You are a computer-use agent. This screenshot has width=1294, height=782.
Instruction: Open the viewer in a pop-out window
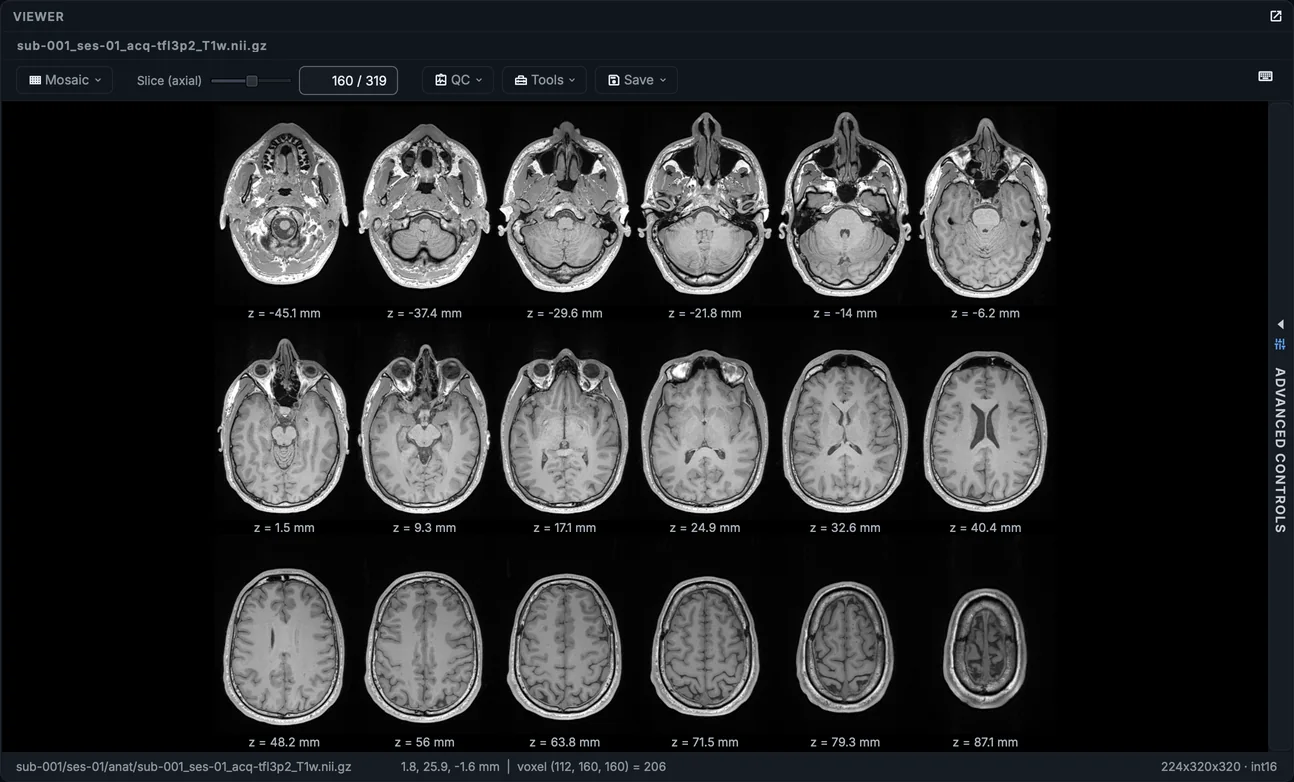click(x=1276, y=16)
